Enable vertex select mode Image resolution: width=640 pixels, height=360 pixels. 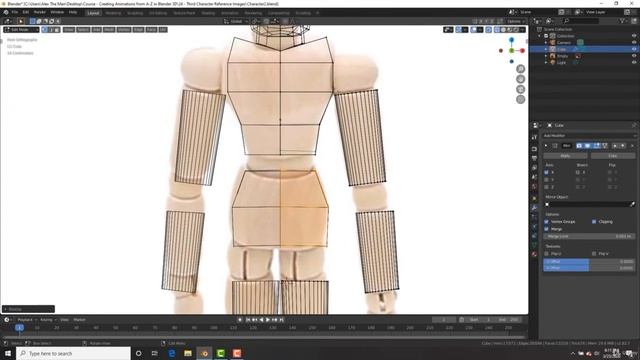(44, 30)
